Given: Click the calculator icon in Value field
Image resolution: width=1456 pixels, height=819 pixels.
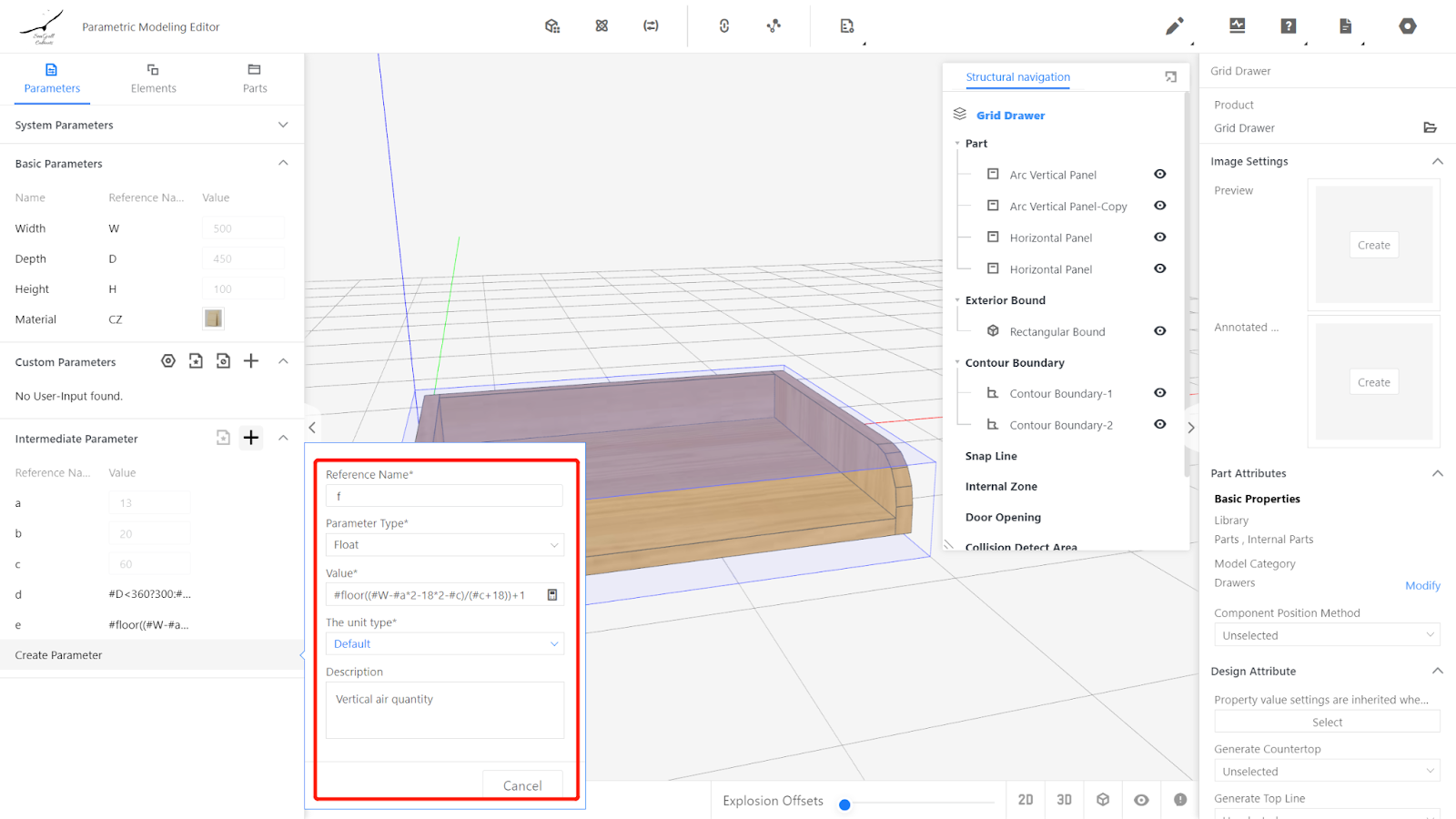Looking at the screenshot, I should (x=551, y=595).
